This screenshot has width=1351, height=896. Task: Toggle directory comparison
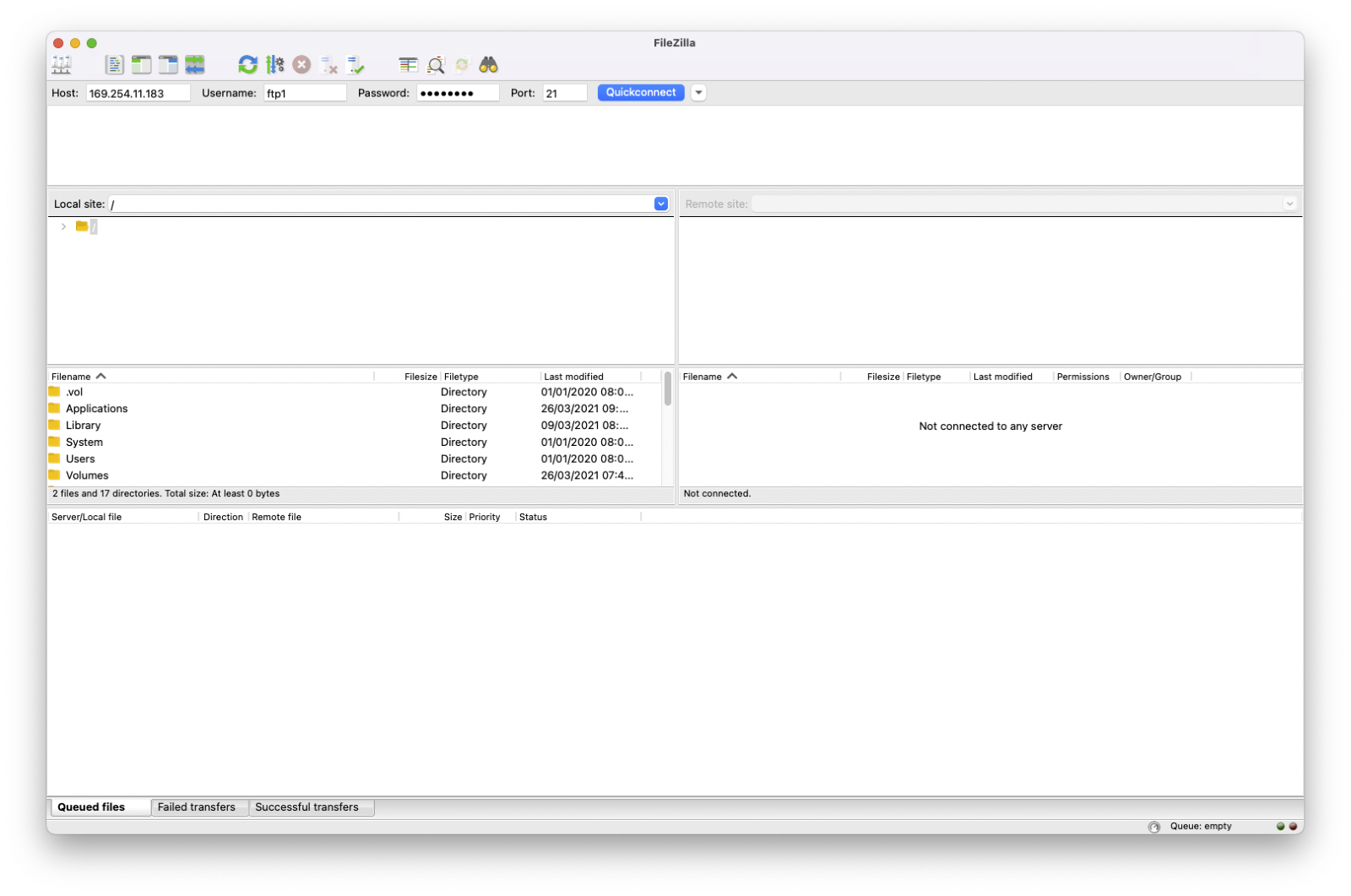coord(436,65)
